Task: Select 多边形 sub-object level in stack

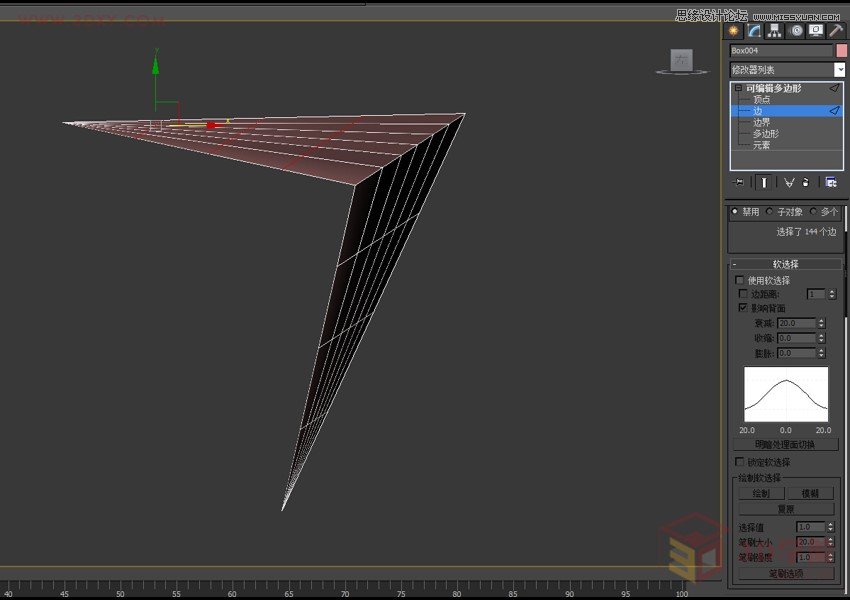Action: tap(765, 134)
